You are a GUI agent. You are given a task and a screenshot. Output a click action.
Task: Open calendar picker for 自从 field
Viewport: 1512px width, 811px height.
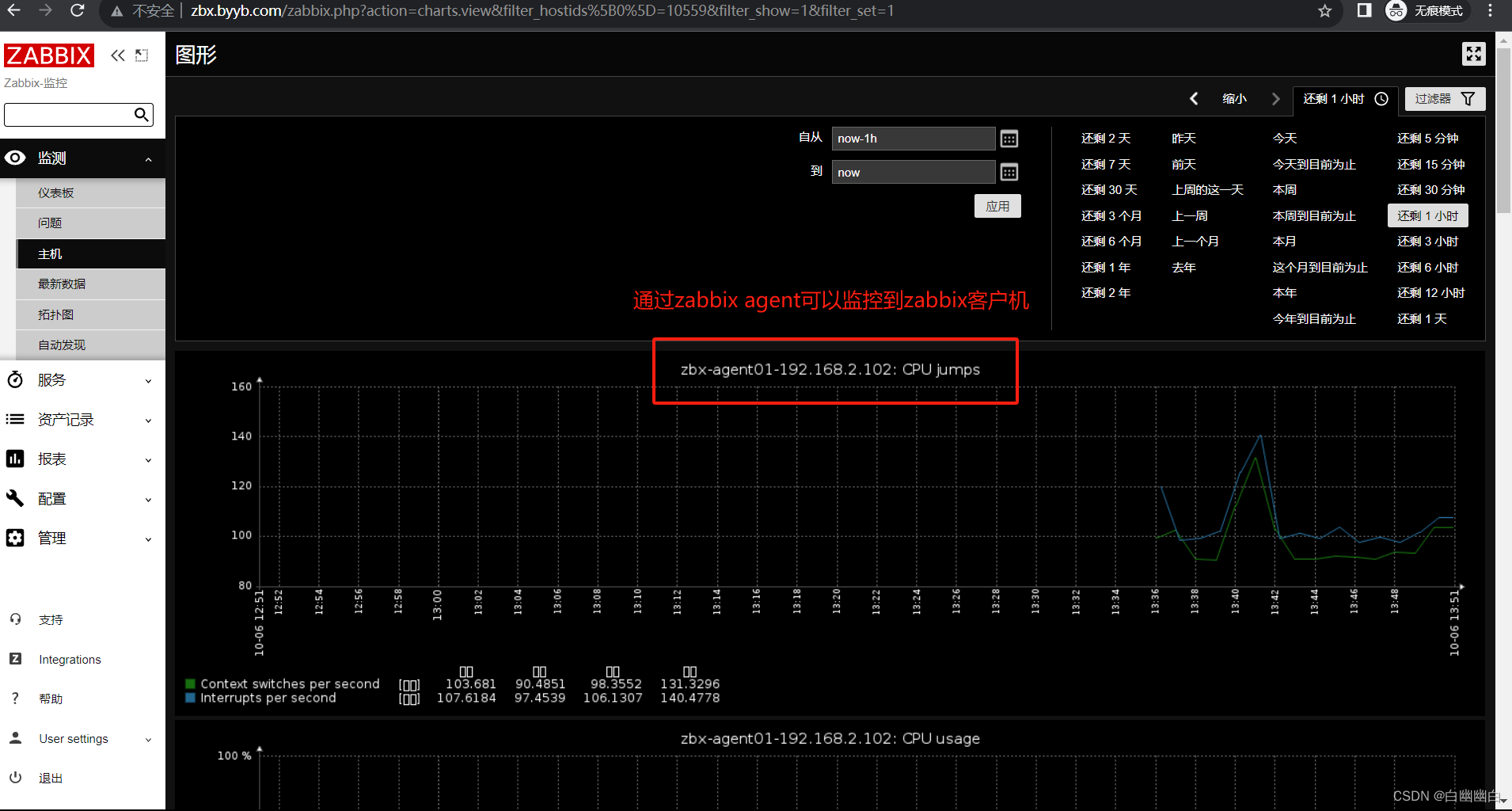pos(1009,139)
